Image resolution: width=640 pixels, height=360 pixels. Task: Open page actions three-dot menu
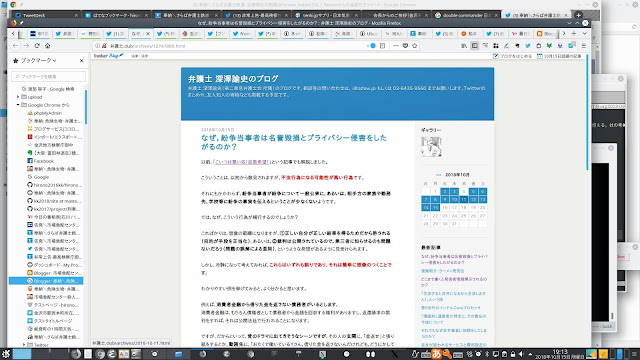[396, 46]
